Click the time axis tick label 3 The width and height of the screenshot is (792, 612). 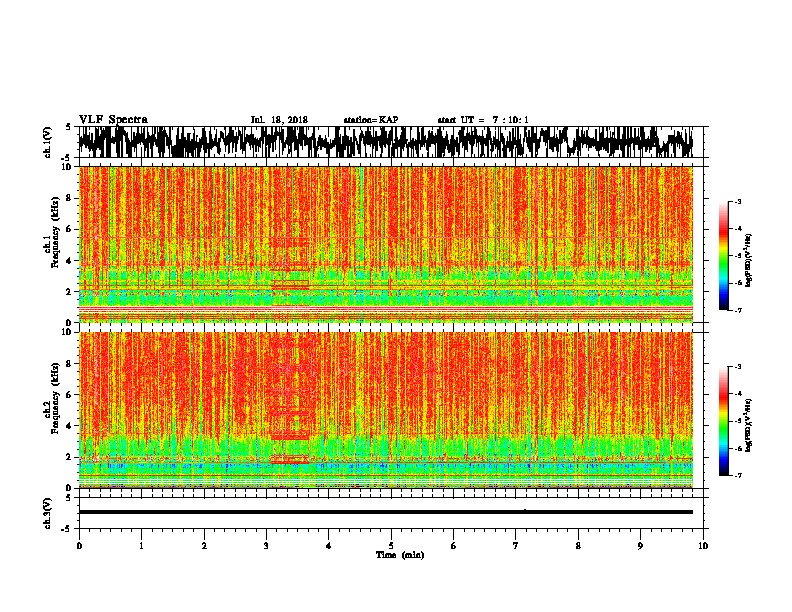point(266,546)
